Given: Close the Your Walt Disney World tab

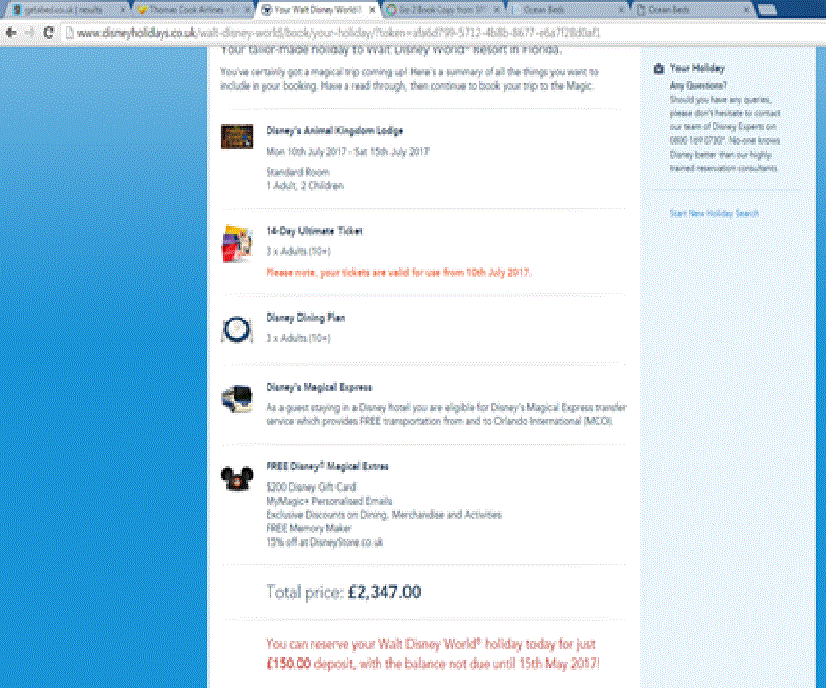Looking at the screenshot, I should [x=372, y=9].
